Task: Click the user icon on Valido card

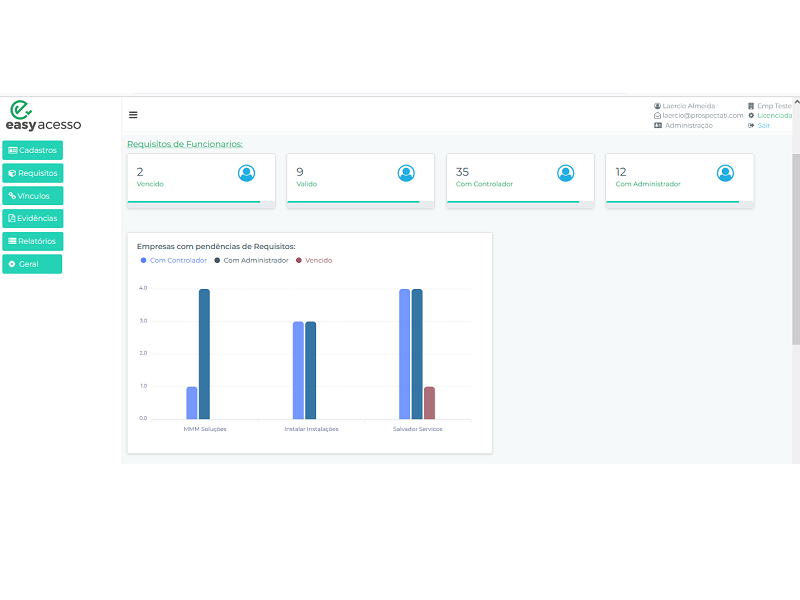Action: [406, 173]
